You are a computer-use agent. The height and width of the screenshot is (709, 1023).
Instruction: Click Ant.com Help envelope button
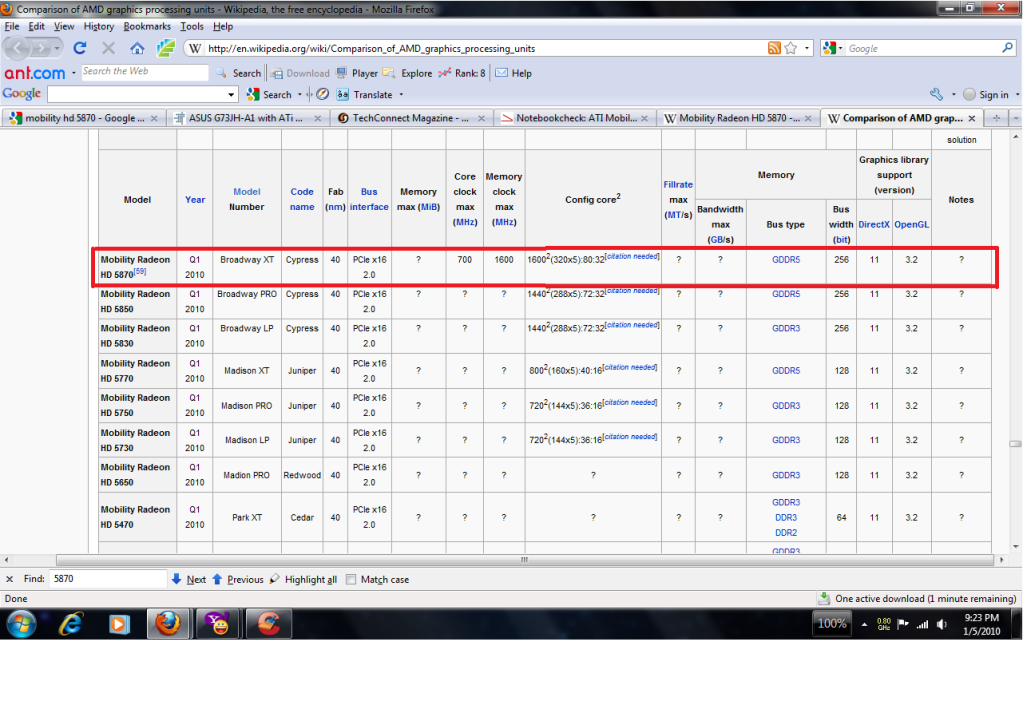[x=513, y=73]
